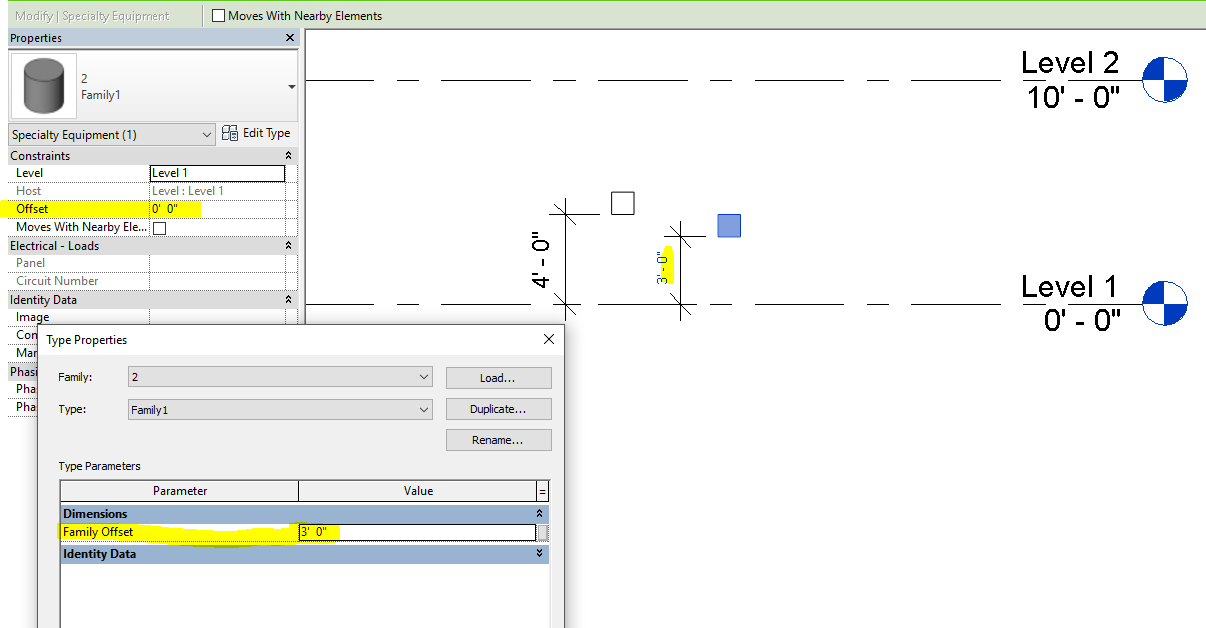Click the Duplicate button
This screenshot has height=628, width=1206.
(498, 408)
